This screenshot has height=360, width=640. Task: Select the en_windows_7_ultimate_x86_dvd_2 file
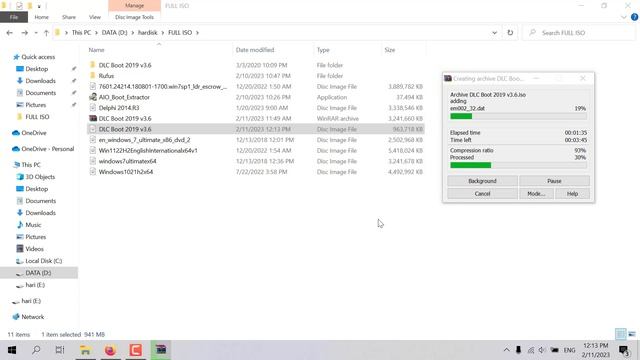pyautogui.click(x=144, y=140)
